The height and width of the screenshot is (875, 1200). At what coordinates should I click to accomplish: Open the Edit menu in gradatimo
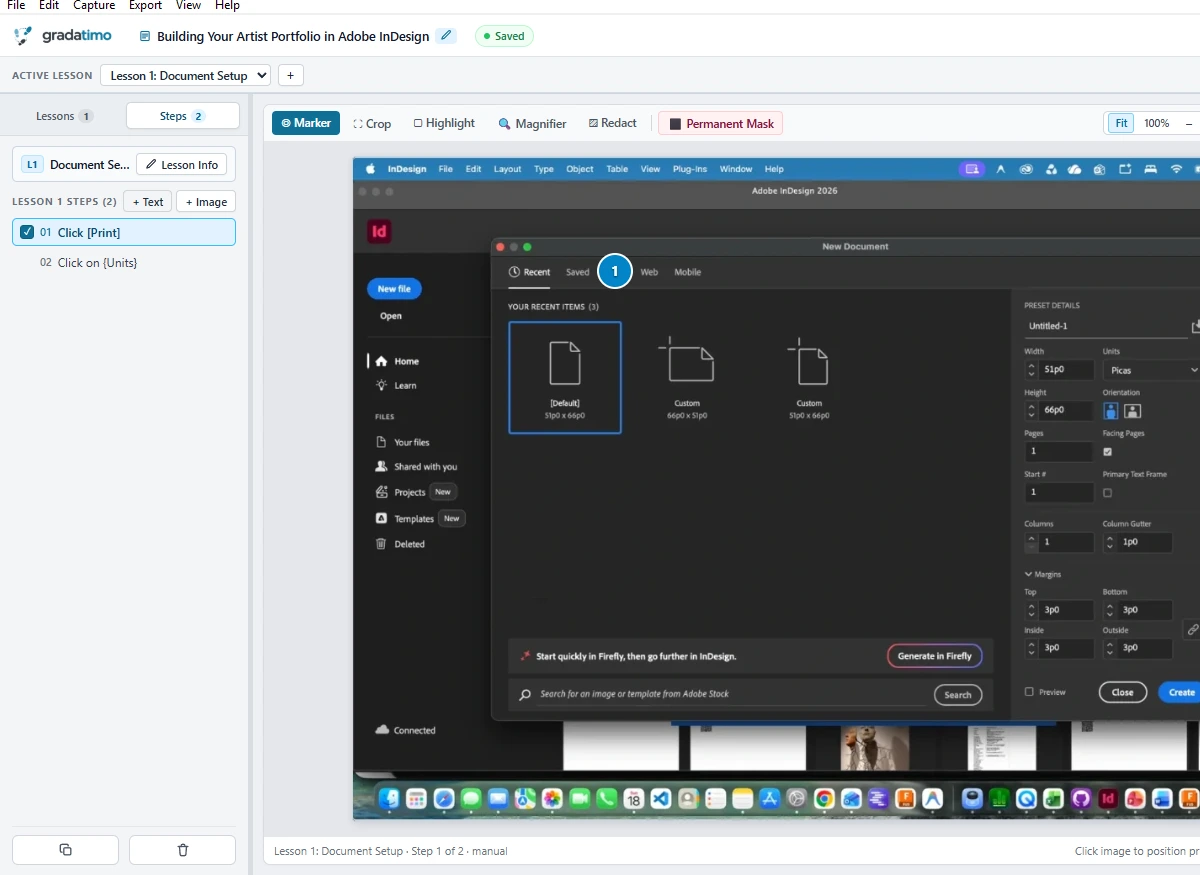point(49,5)
